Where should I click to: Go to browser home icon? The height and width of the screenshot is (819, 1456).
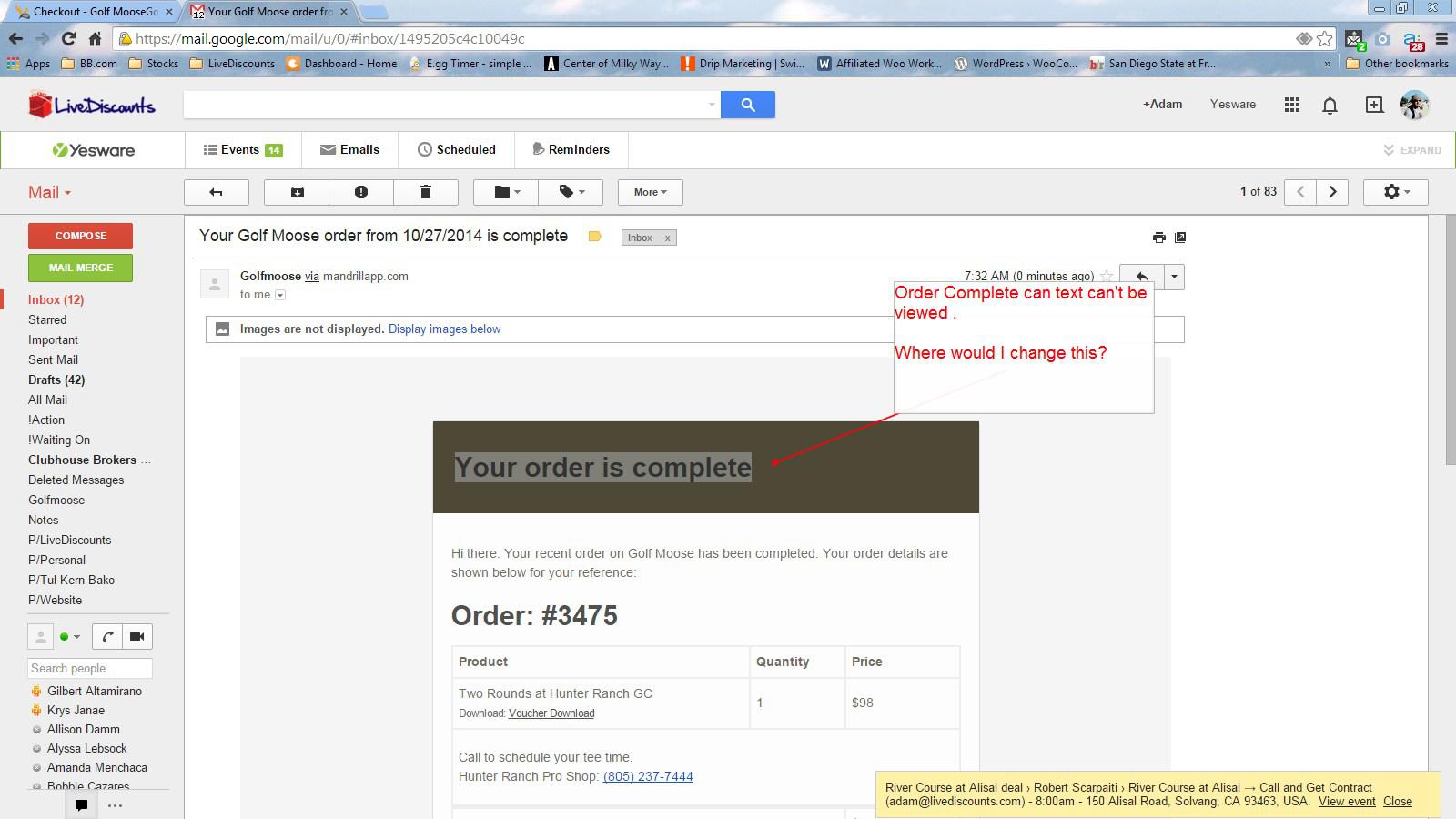[95, 38]
